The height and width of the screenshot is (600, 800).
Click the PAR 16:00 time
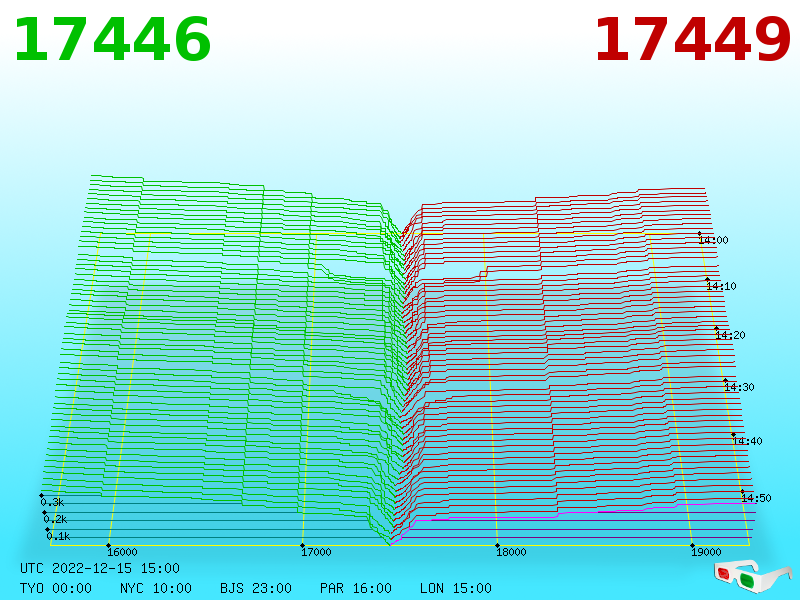click(x=356, y=588)
